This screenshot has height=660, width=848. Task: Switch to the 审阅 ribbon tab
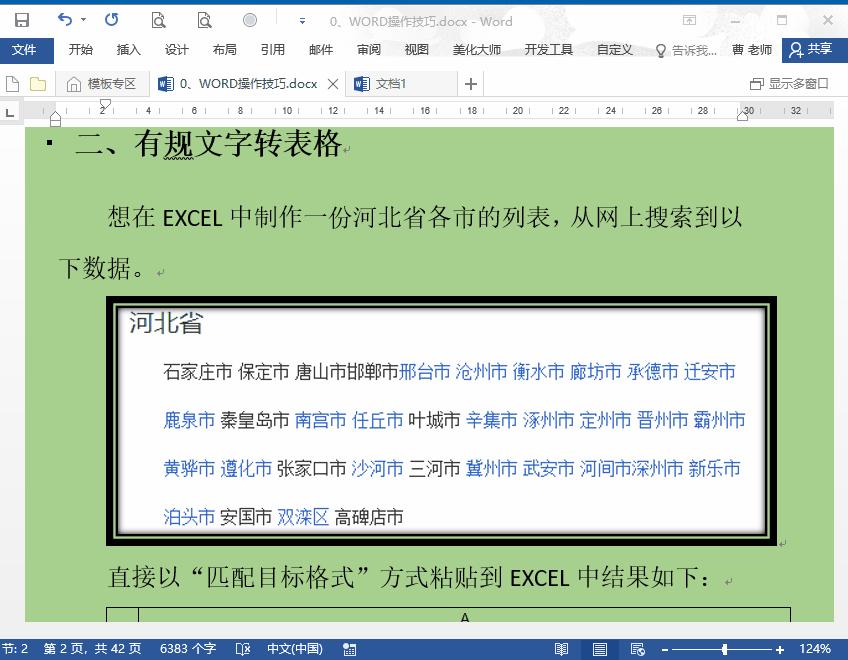coord(368,49)
